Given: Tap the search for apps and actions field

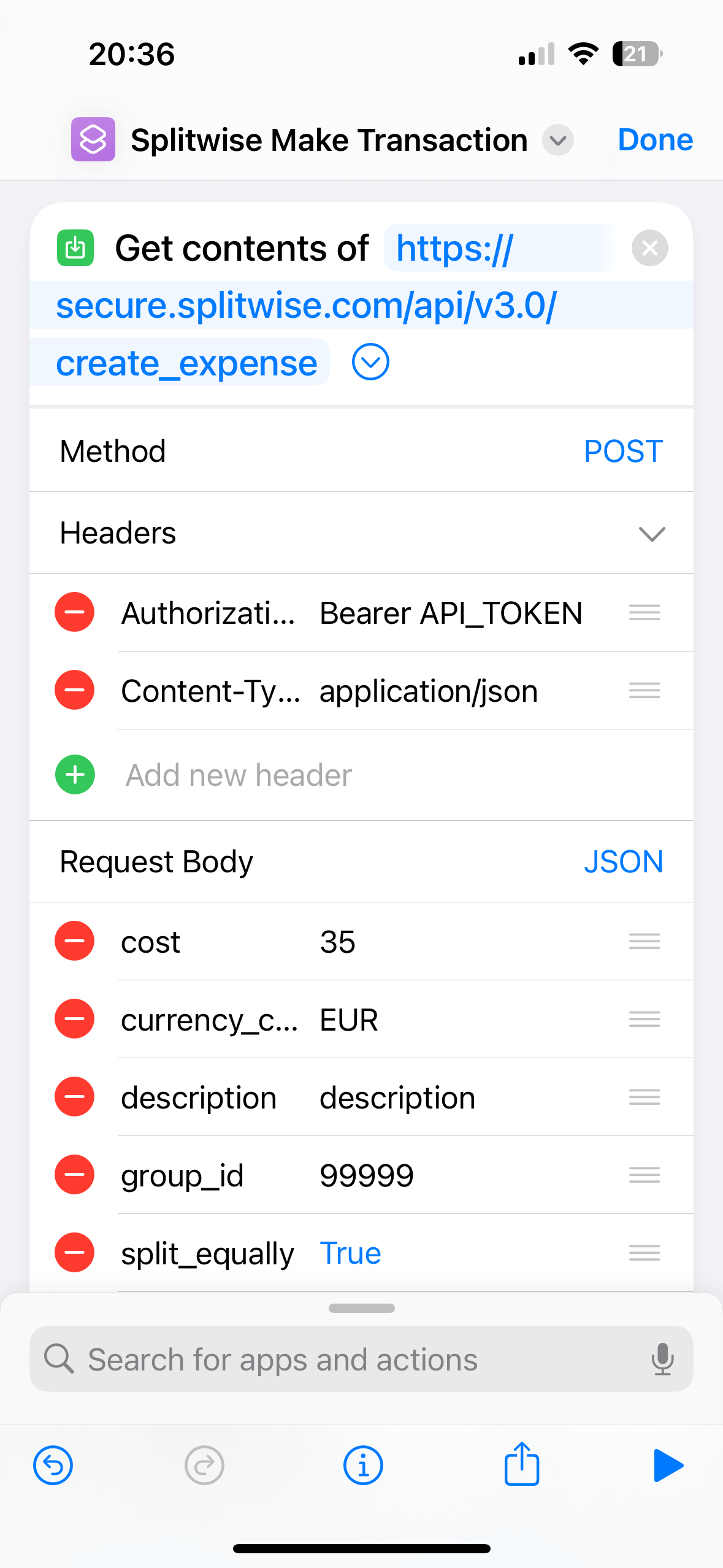Looking at the screenshot, I should point(343,1359).
